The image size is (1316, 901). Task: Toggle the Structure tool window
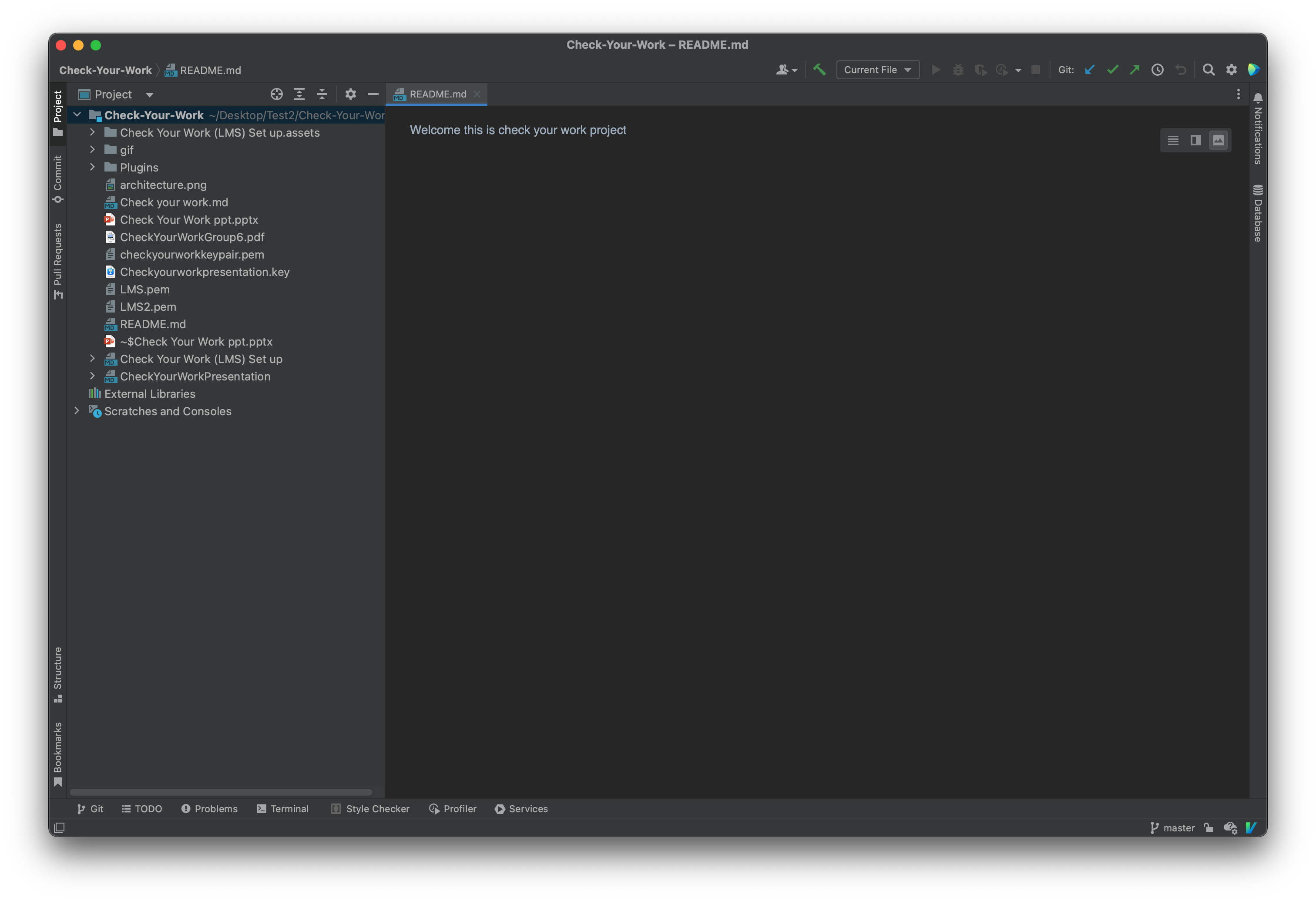pyautogui.click(x=58, y=675)
